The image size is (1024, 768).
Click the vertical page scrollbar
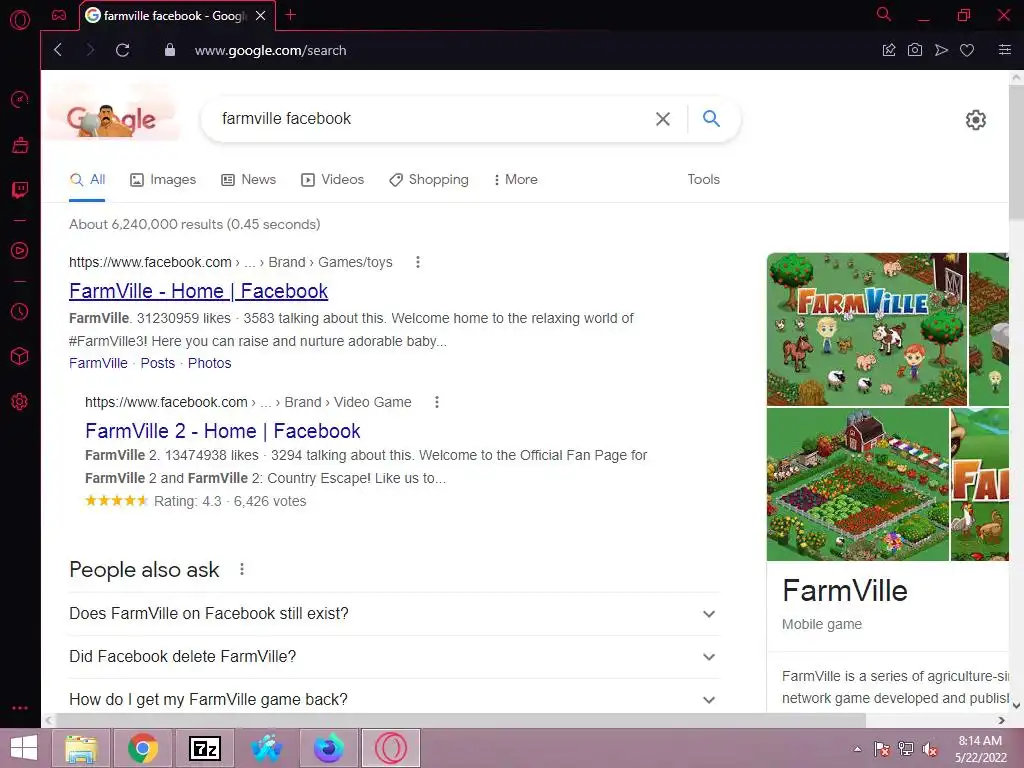(1016, 152)
